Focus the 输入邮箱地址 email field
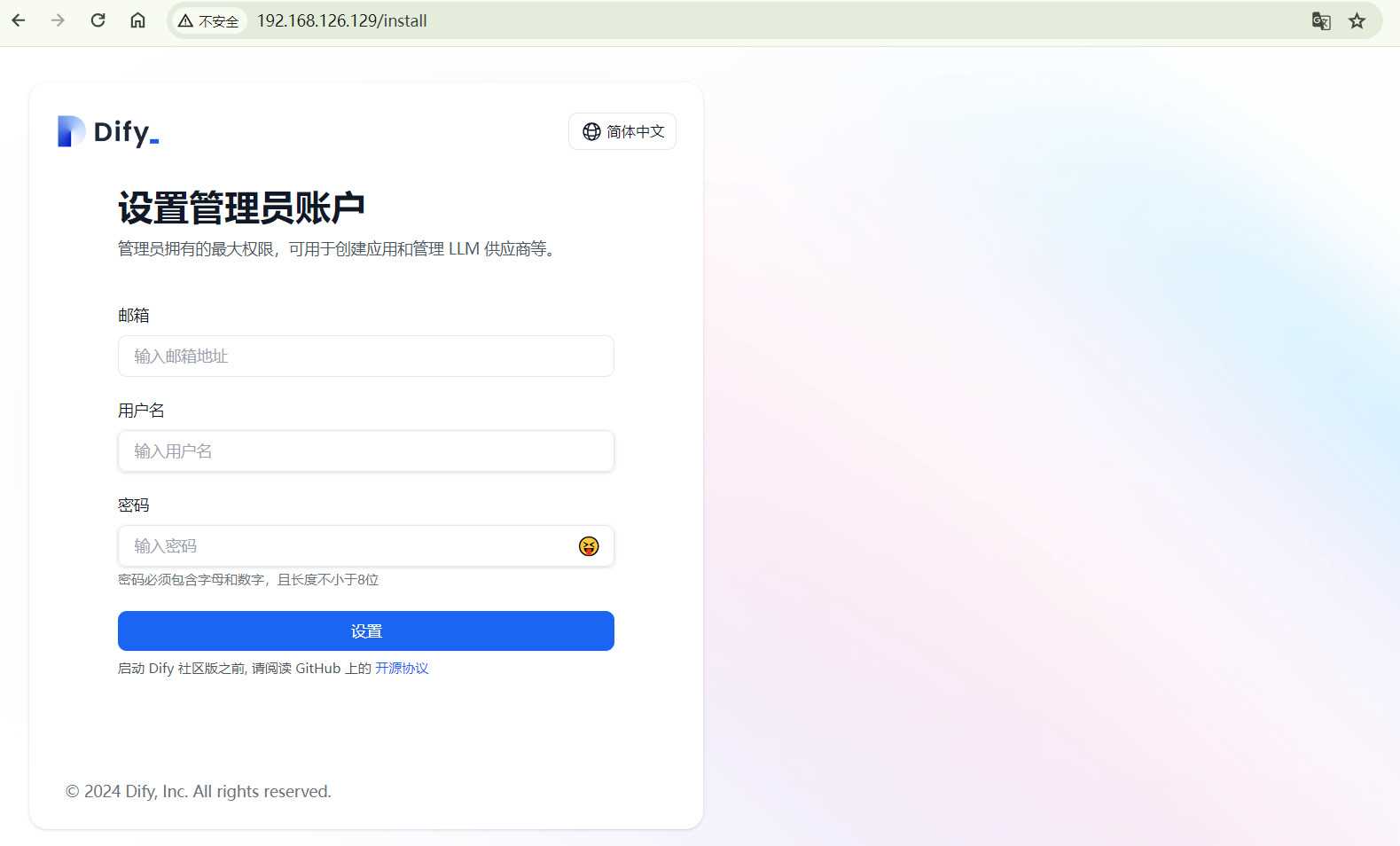The width and height of the screenshot is (1400, 846). coord(366,356)
